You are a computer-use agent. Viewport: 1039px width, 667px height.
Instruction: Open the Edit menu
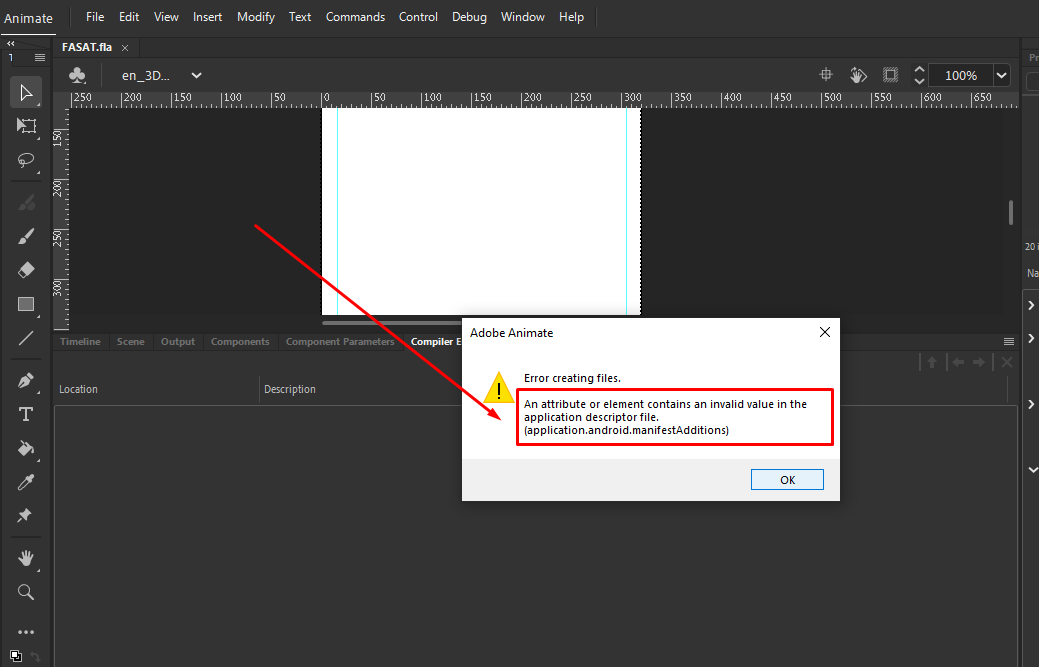pos(129,17)
